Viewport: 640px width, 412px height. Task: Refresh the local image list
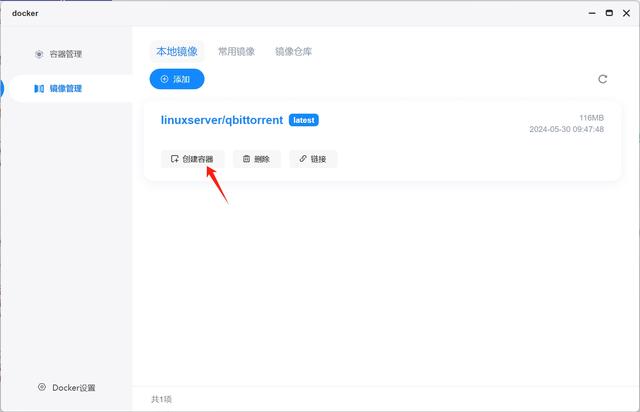pyautogui.click(x=602, y=79)
